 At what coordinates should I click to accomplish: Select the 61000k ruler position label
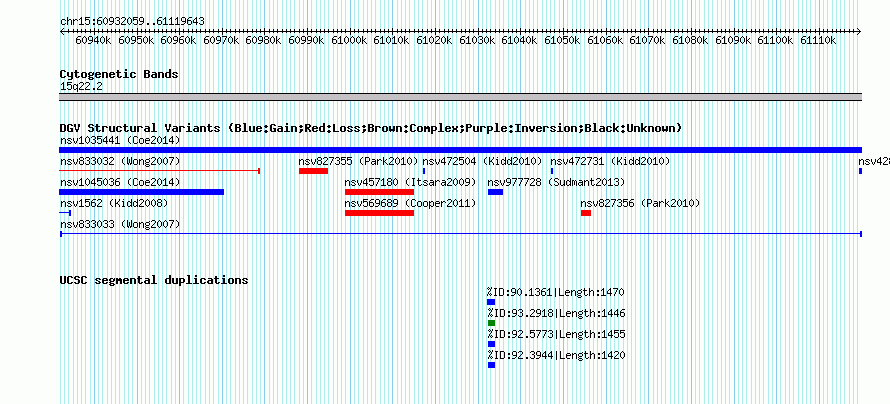point(350,41)
